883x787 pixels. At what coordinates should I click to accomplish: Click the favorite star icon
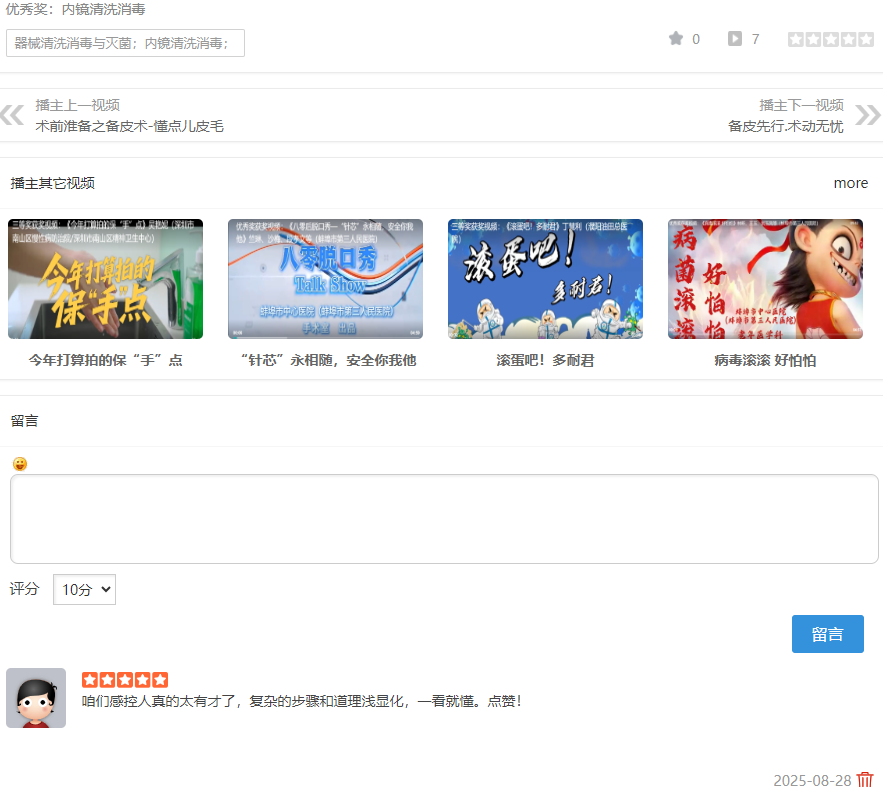(x=676, y=39)
